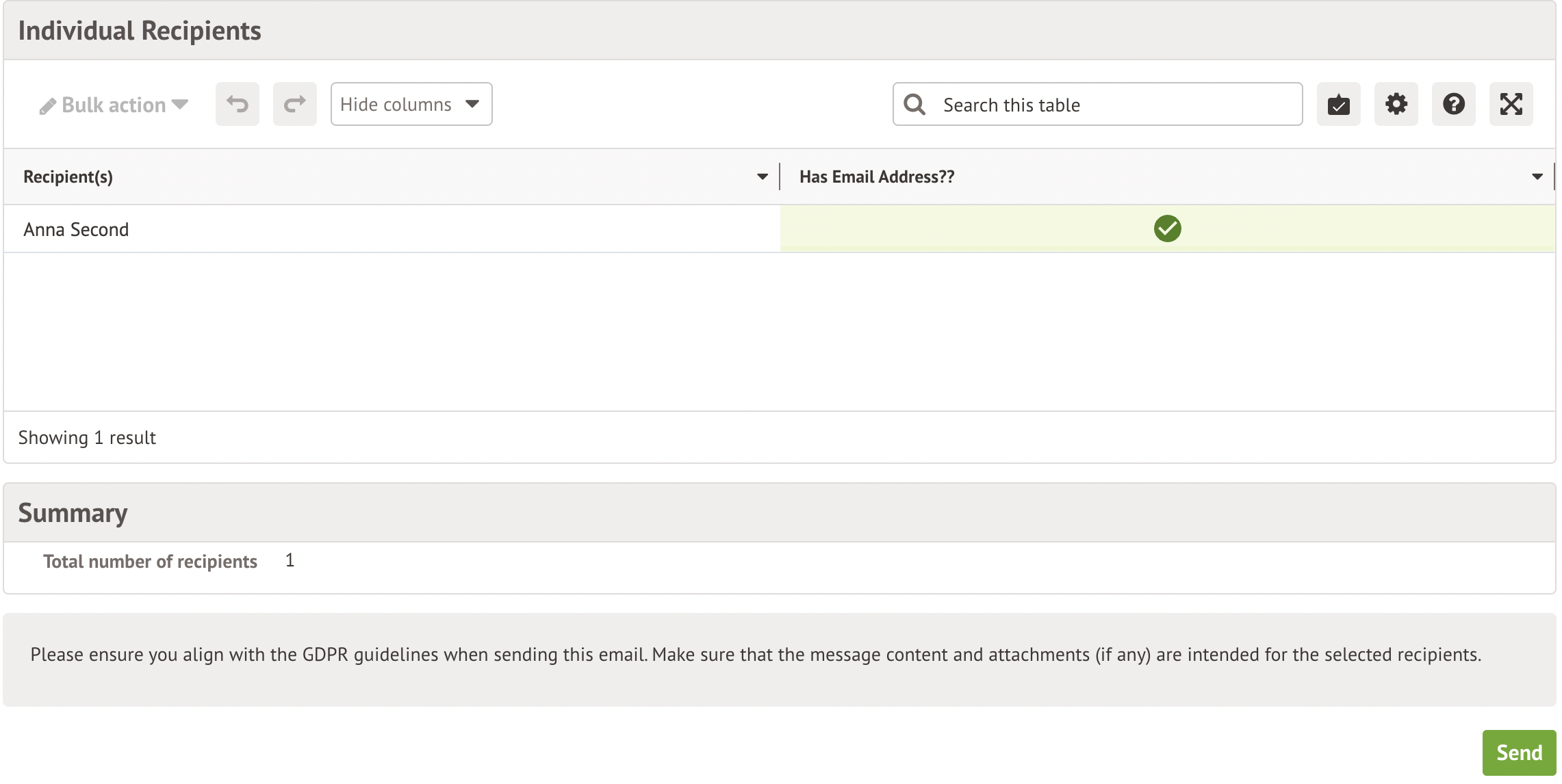Image resolution: width=1562 pixels, height=784 pixels.
Task: Click the Has Email Address?? column header
Action: tap(876, 177)
